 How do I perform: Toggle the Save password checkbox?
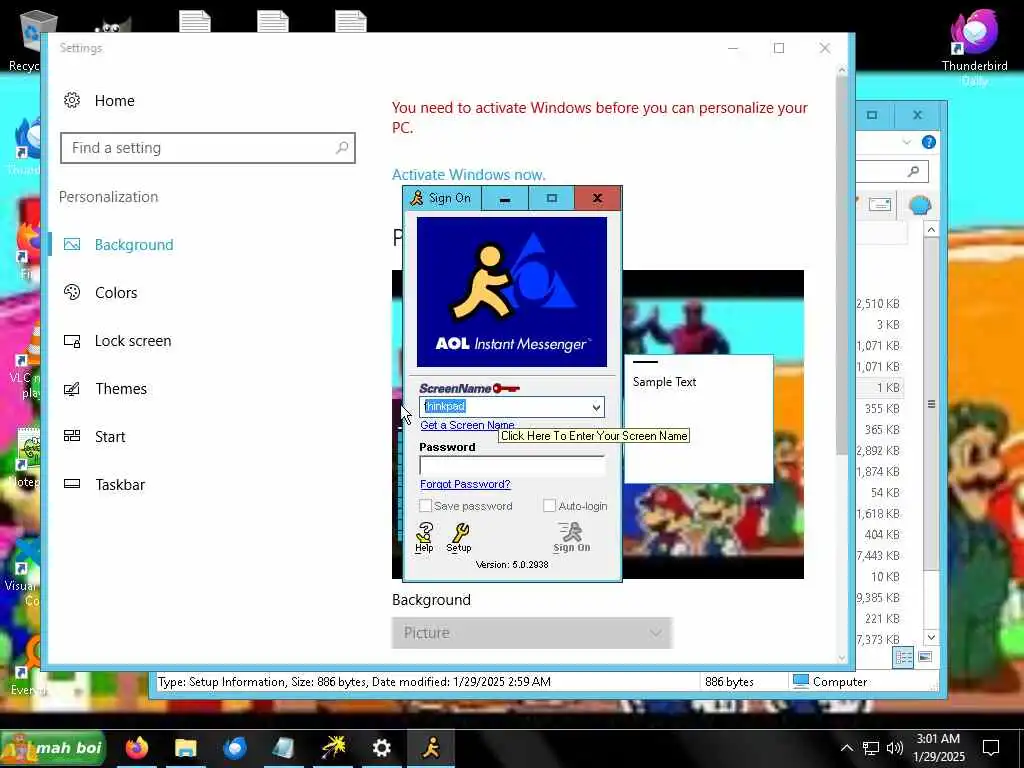coord(426,506)
